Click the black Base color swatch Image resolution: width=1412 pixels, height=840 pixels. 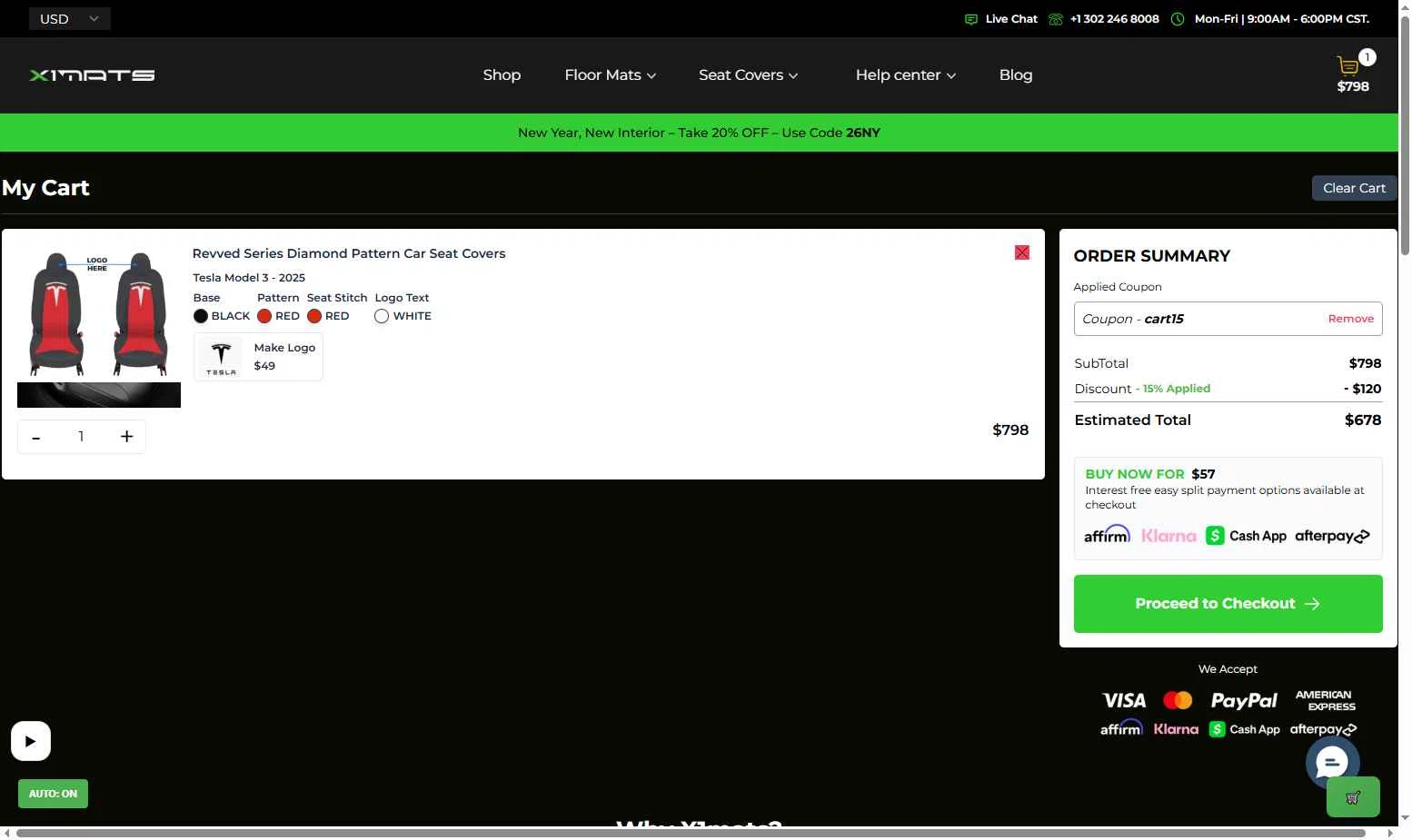(x=201, y=316)
